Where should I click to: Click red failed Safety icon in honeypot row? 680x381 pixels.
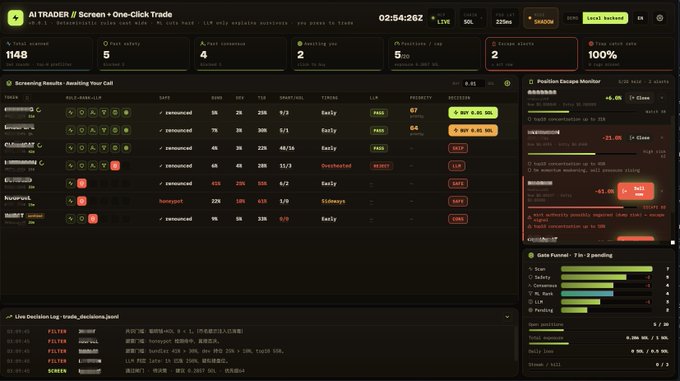tap(82, 201)
